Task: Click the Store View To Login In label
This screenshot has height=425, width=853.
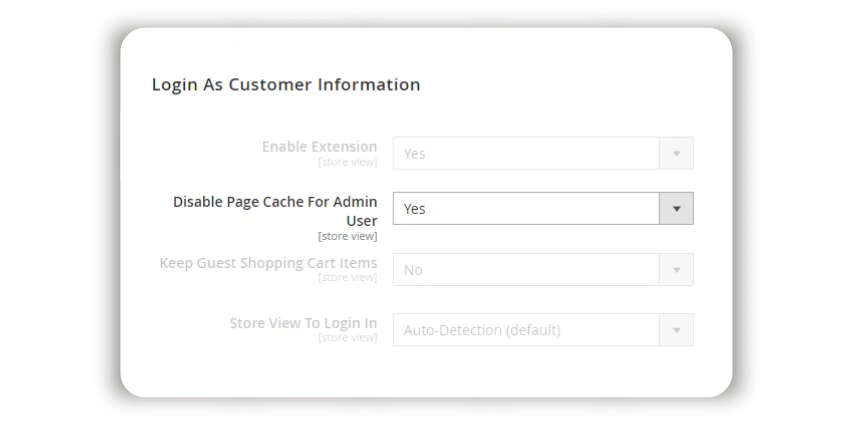Action: (x=303, y=323)
